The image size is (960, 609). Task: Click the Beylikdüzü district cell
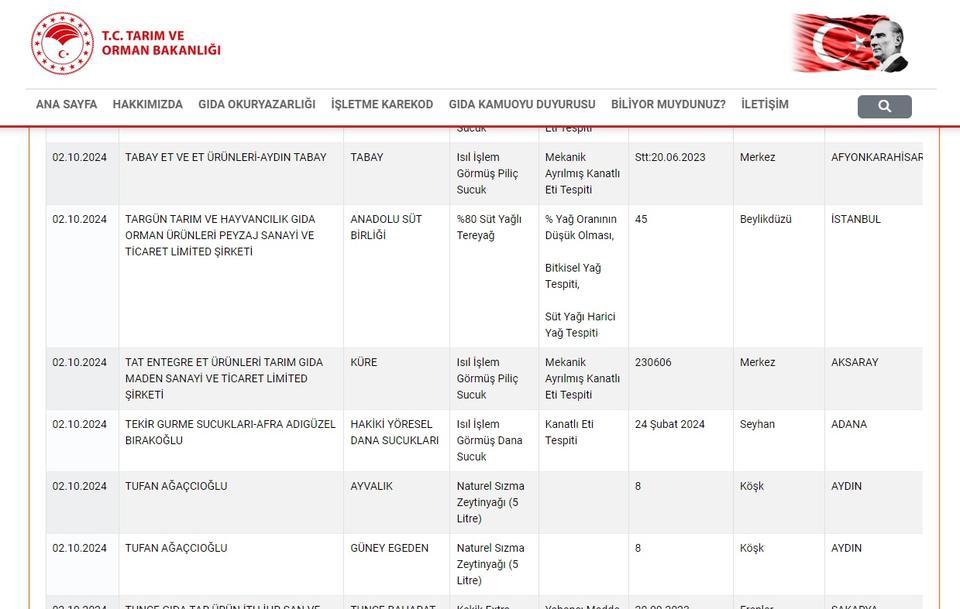click(765, 219)
